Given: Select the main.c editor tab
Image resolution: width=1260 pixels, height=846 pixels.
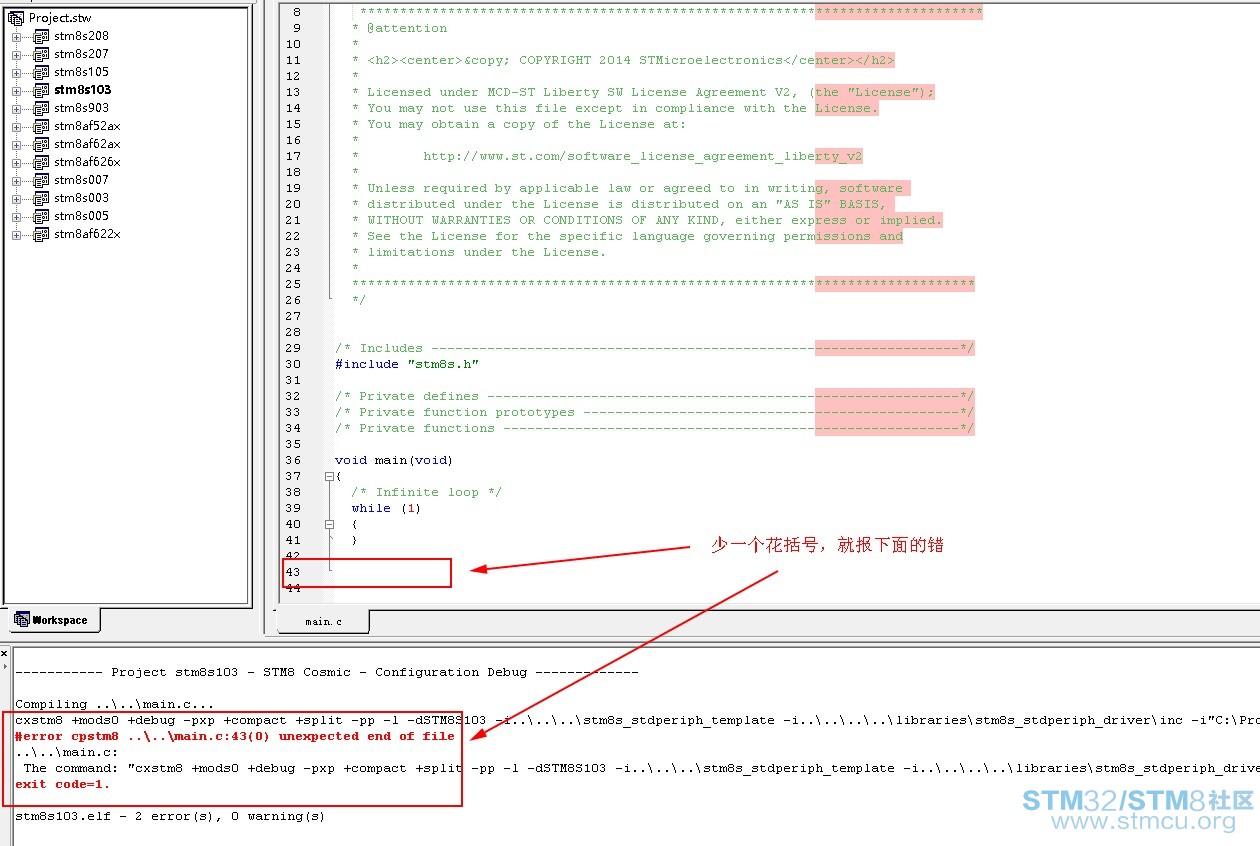Looking at the screenshot, I should point(323,621).
